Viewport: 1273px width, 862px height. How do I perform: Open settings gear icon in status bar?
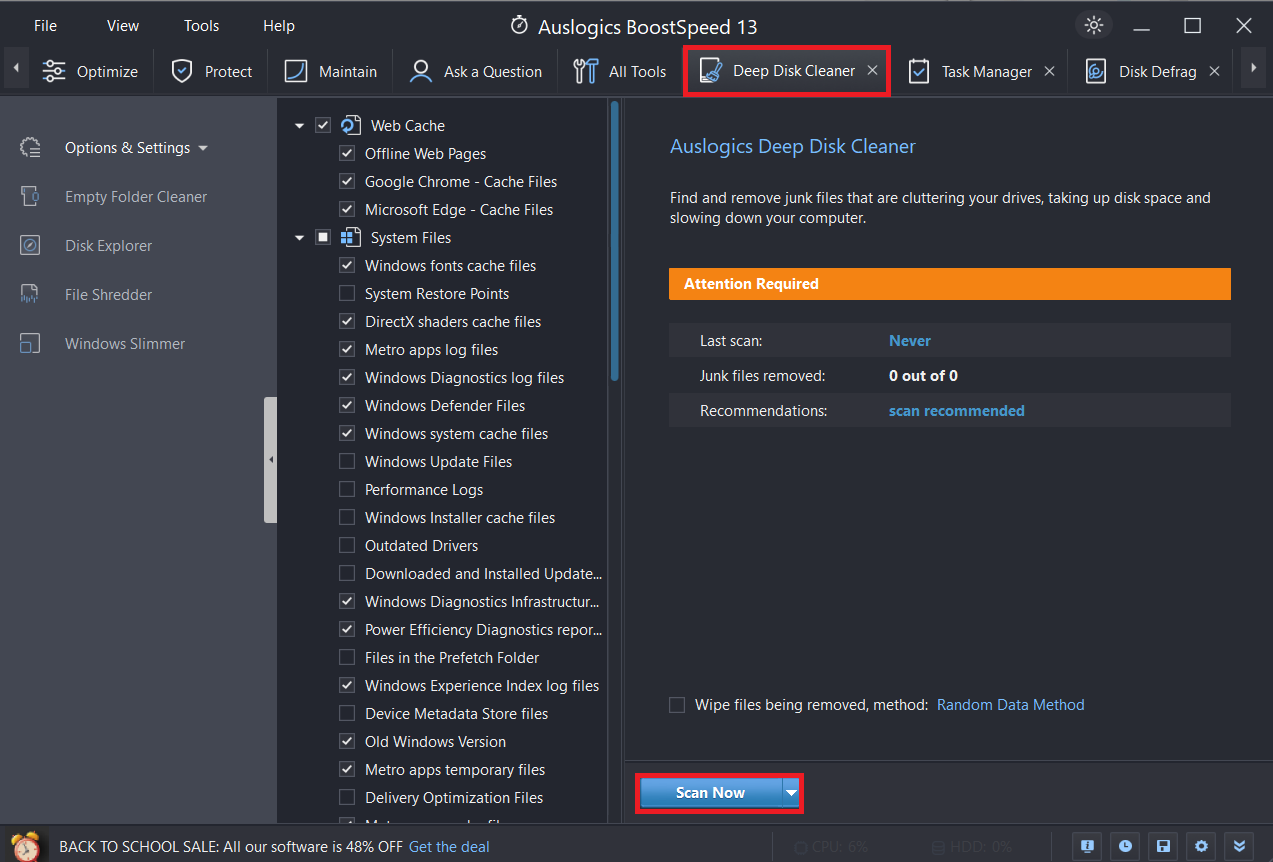coord(1201,846)
